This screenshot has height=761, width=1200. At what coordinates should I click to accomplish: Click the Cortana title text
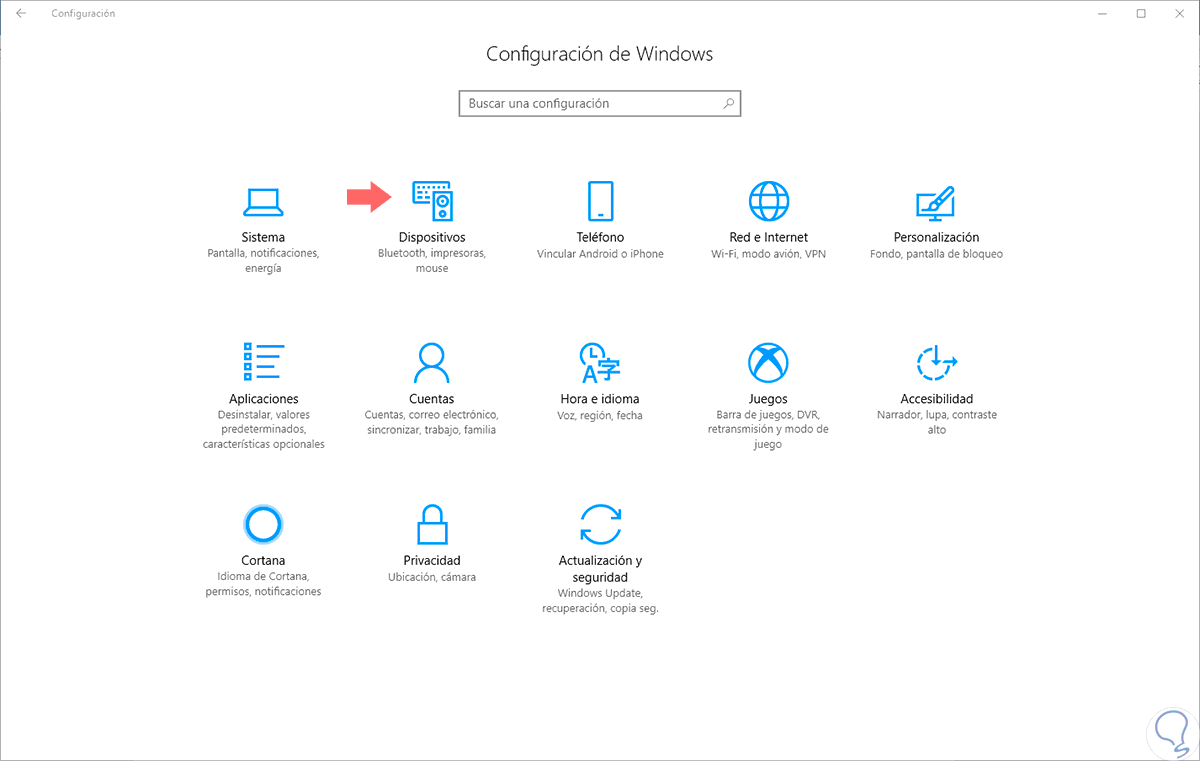tap(263, 560)
